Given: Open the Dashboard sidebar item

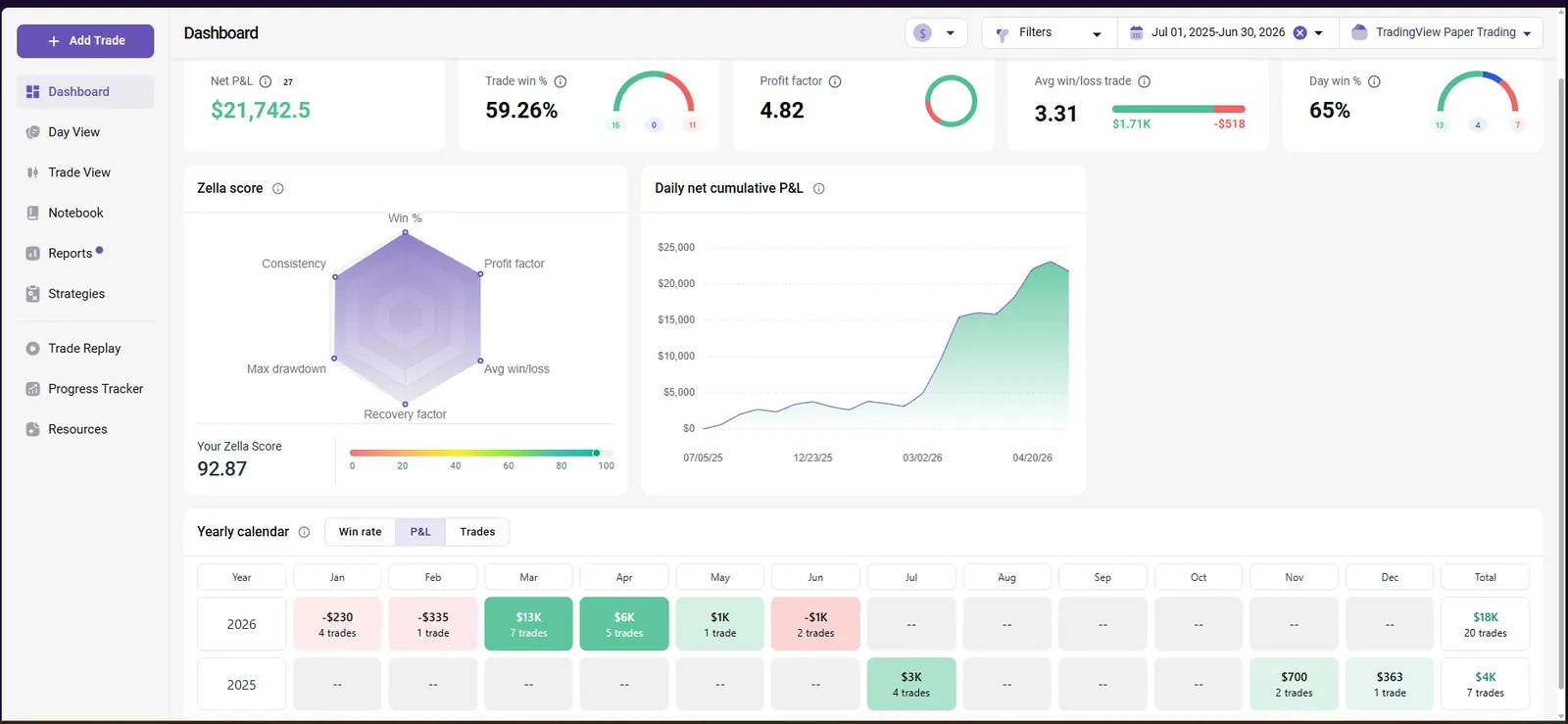Looking at the screenshot, I should coord(85,92).
